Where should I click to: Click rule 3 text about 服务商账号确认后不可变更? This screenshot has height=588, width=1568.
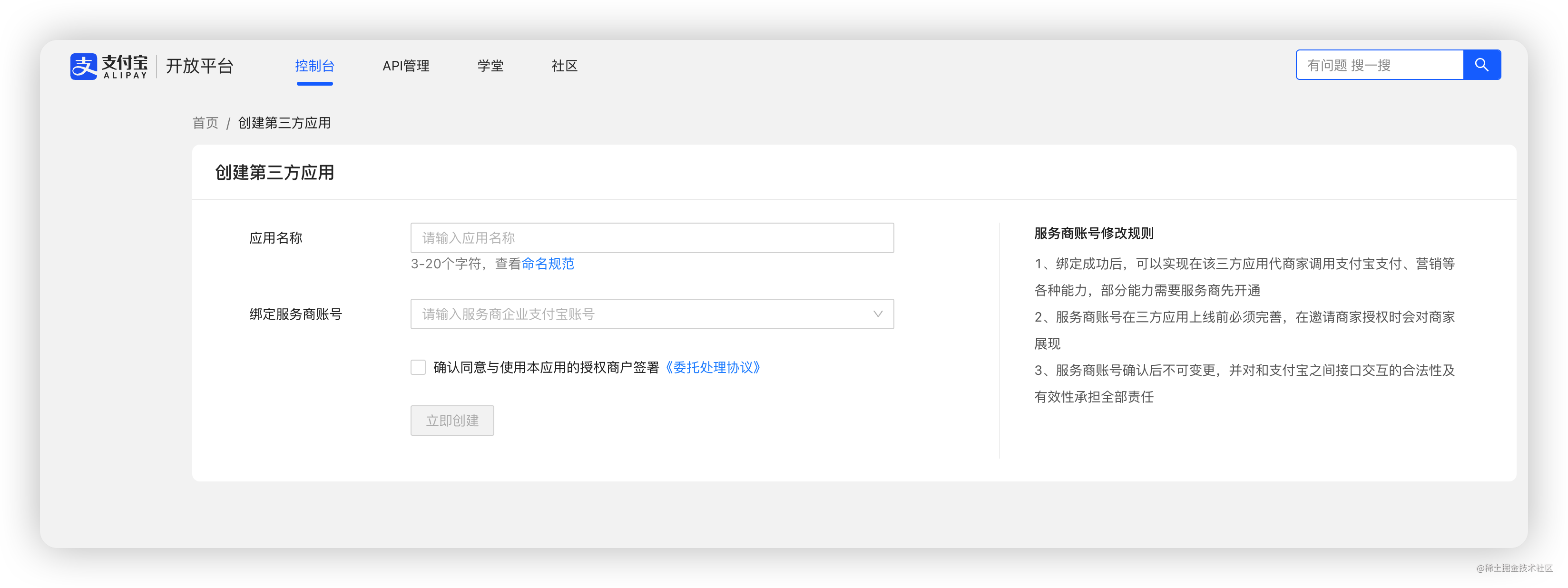click(x=1245, y=383)
